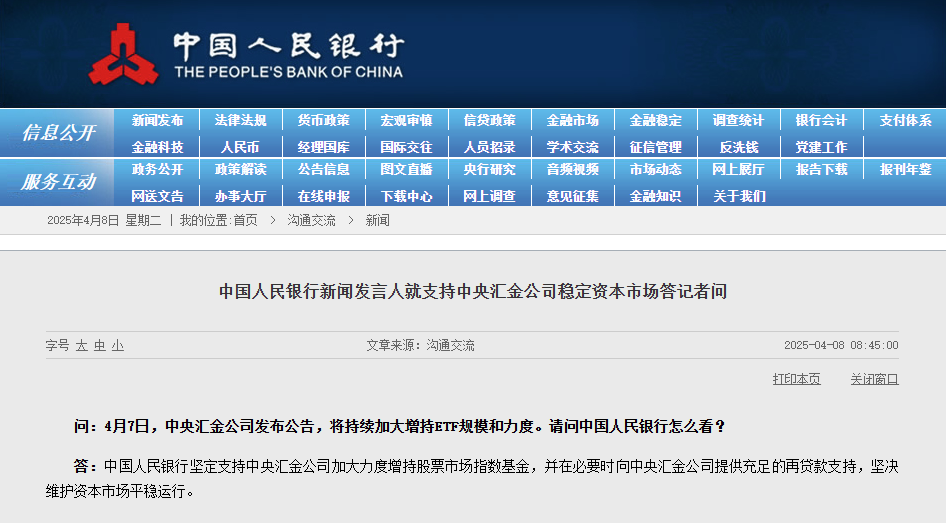Click the 首页 breadcrumb link
This screenshot has height=523, width=946.
coord(245,220)
